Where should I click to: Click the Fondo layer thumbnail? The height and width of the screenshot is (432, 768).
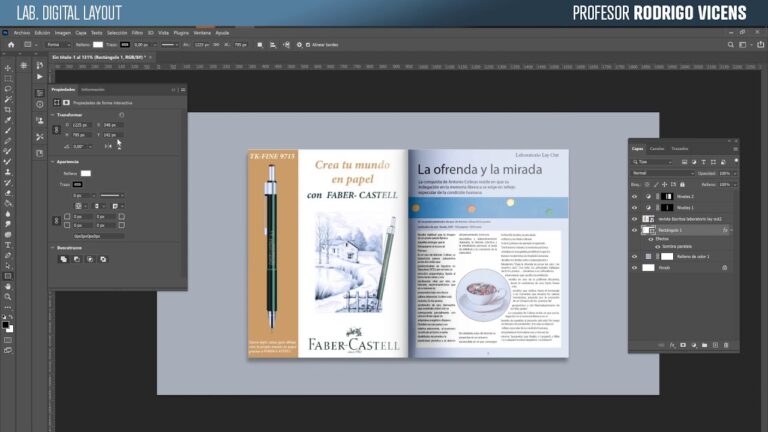point(648,268)
